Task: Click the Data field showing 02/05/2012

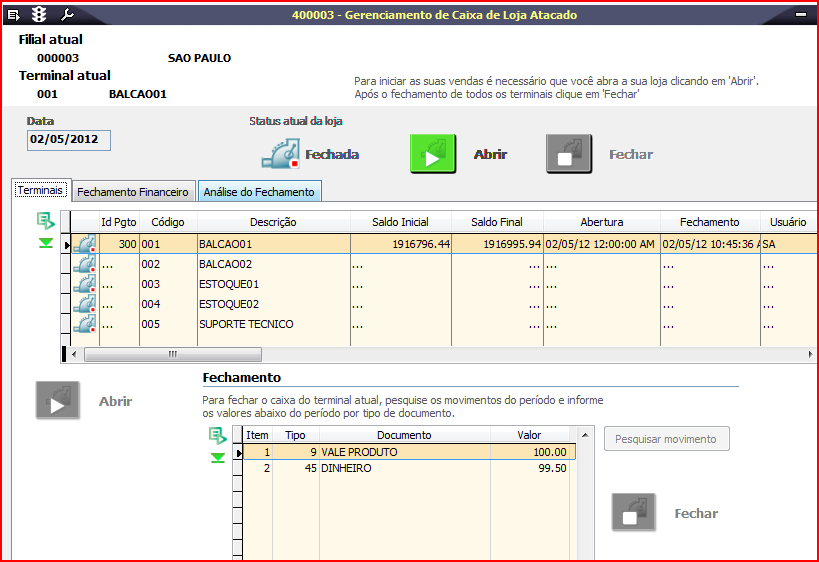Action: click(x=68, y=139)
